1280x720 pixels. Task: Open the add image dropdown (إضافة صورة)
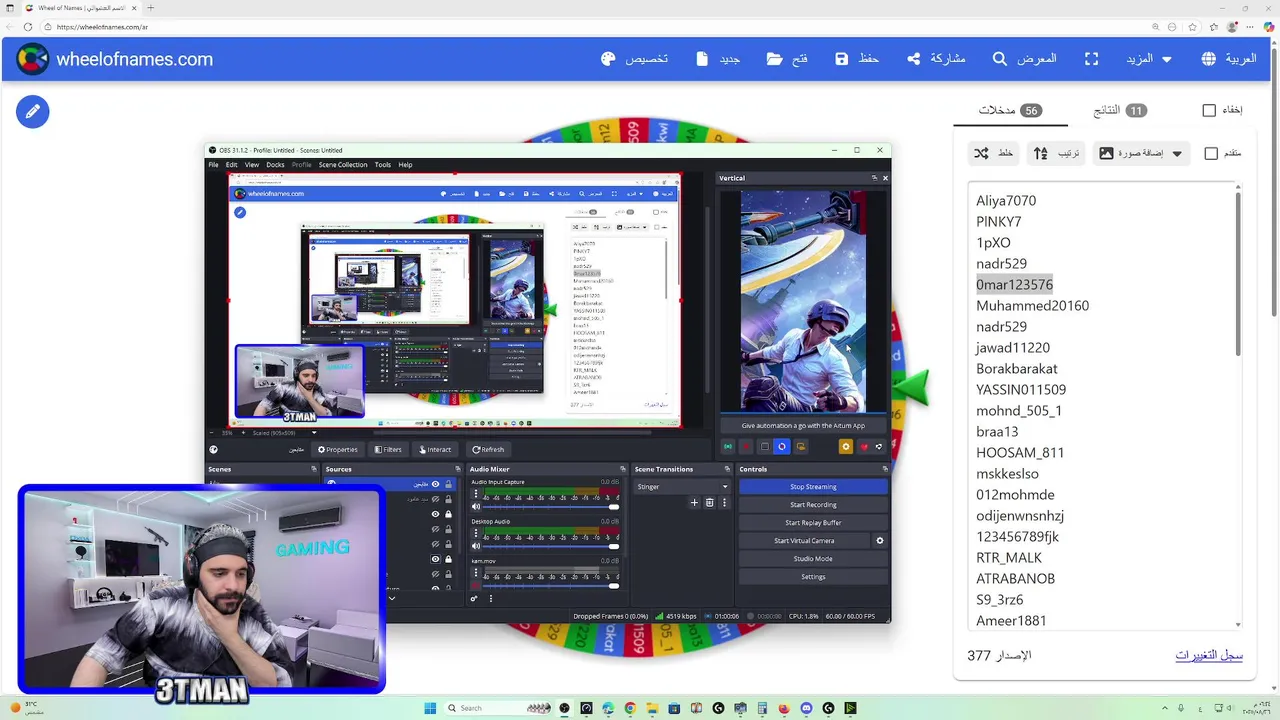1141,153
